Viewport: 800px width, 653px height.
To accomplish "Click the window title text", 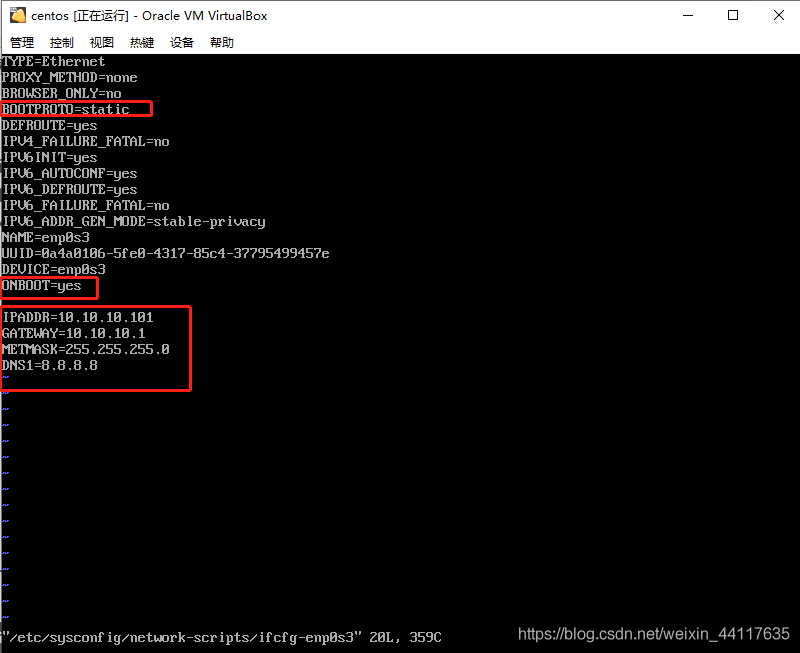I will [149, 16].
